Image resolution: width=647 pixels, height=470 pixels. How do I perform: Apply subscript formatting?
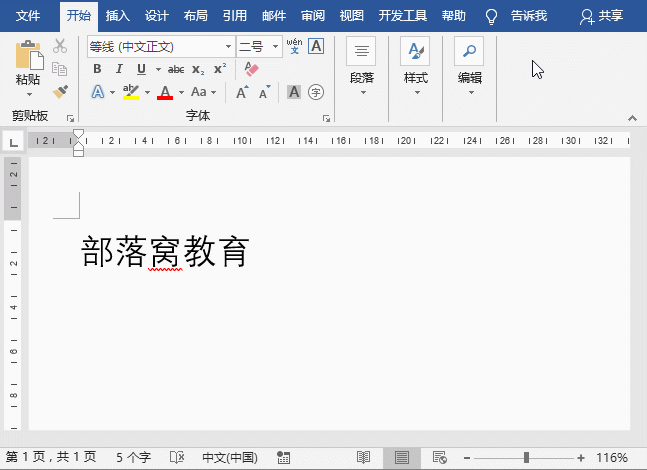(x=198, y=69)
